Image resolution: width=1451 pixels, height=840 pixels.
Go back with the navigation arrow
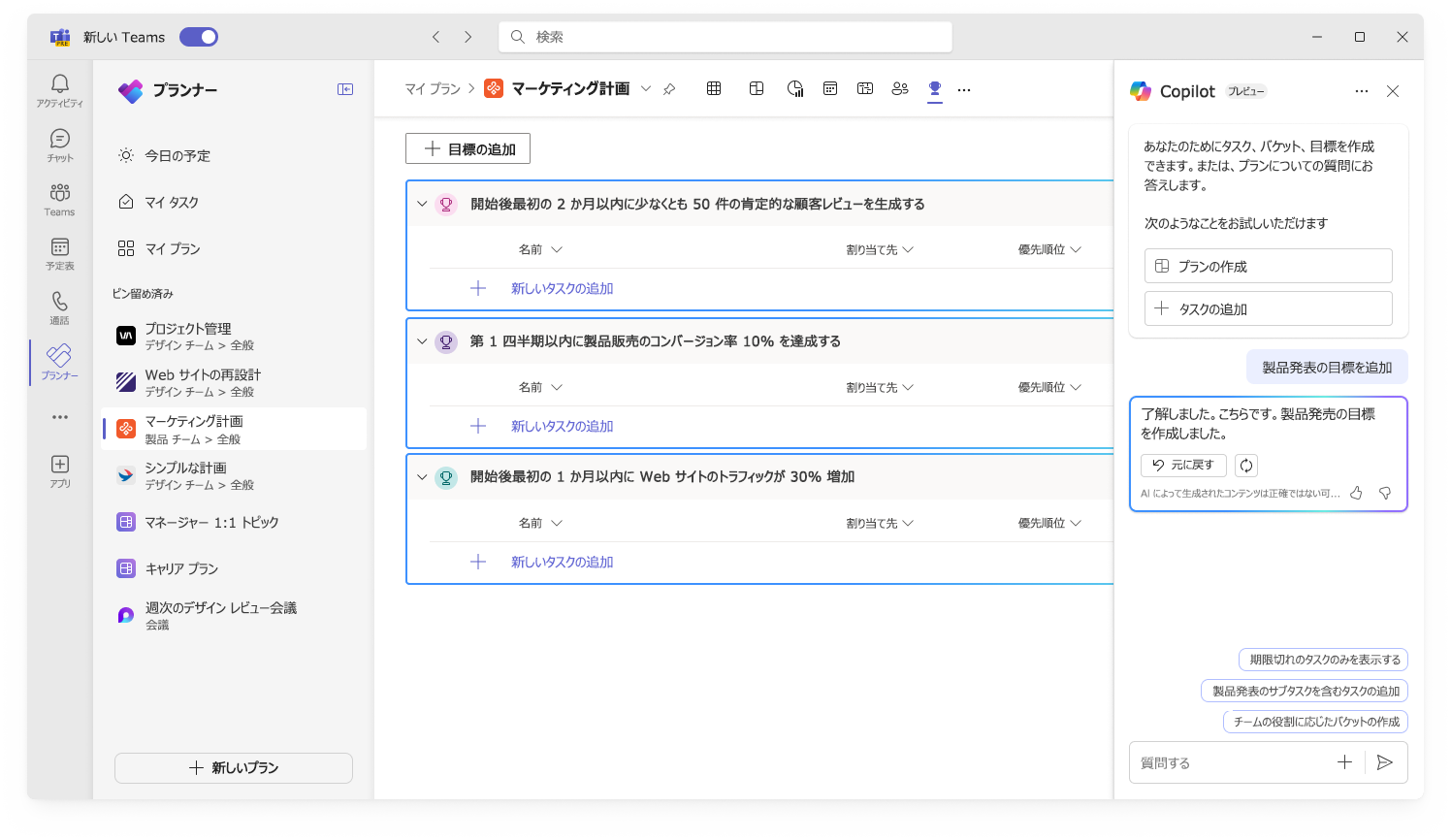[x=436, y=37]
